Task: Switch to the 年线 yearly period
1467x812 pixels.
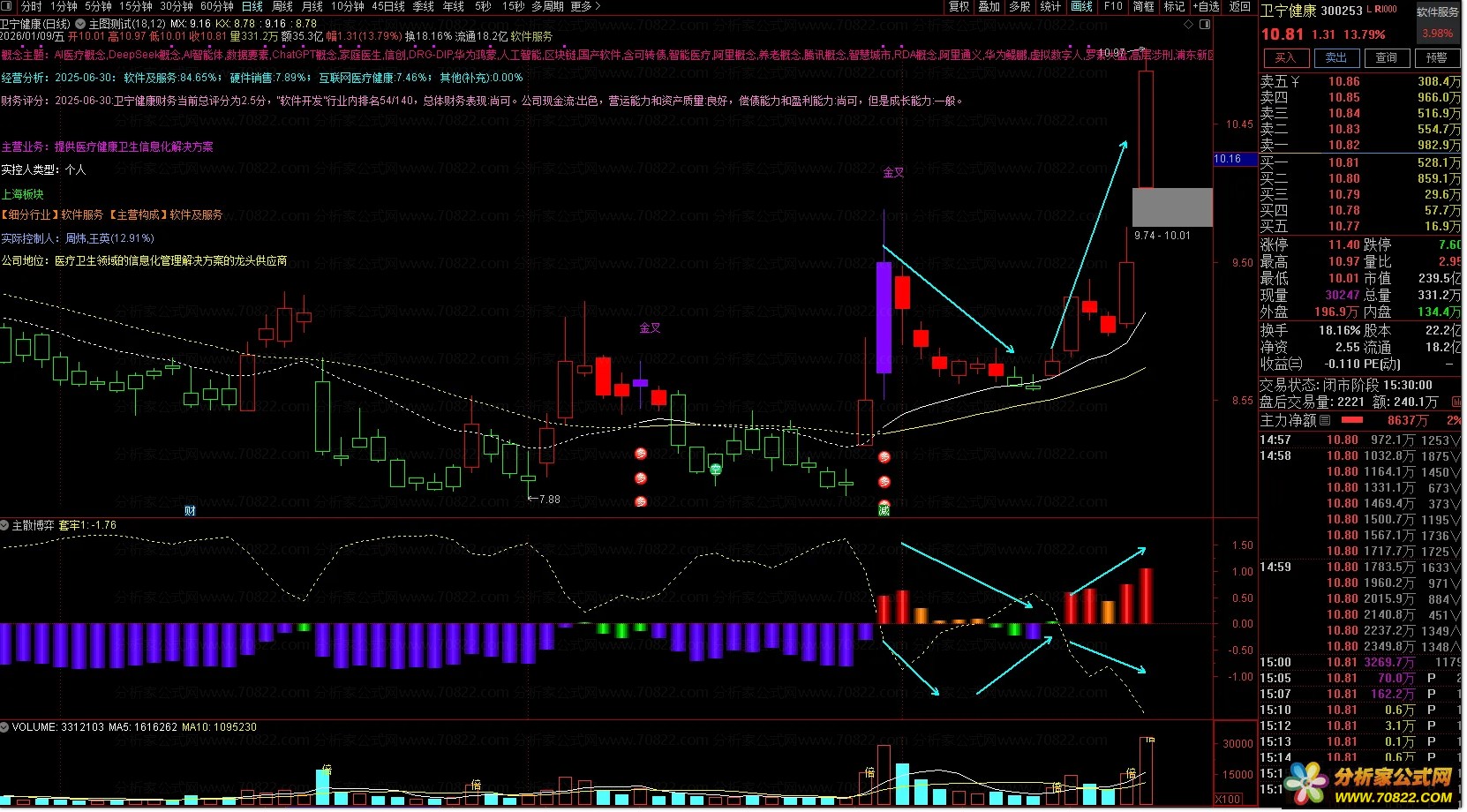Action: click(454, 6)
